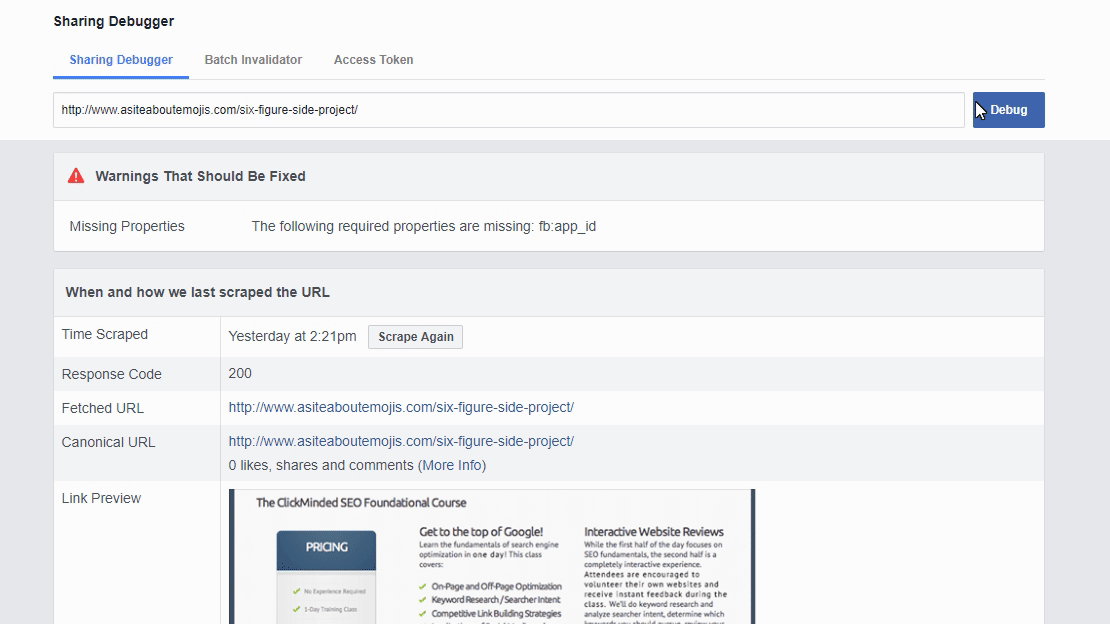Click the ClickMinded SEO Foundational Course title
Image resolution: width=1110 pixels, height=624 pixels.
[x=361, y=503]
